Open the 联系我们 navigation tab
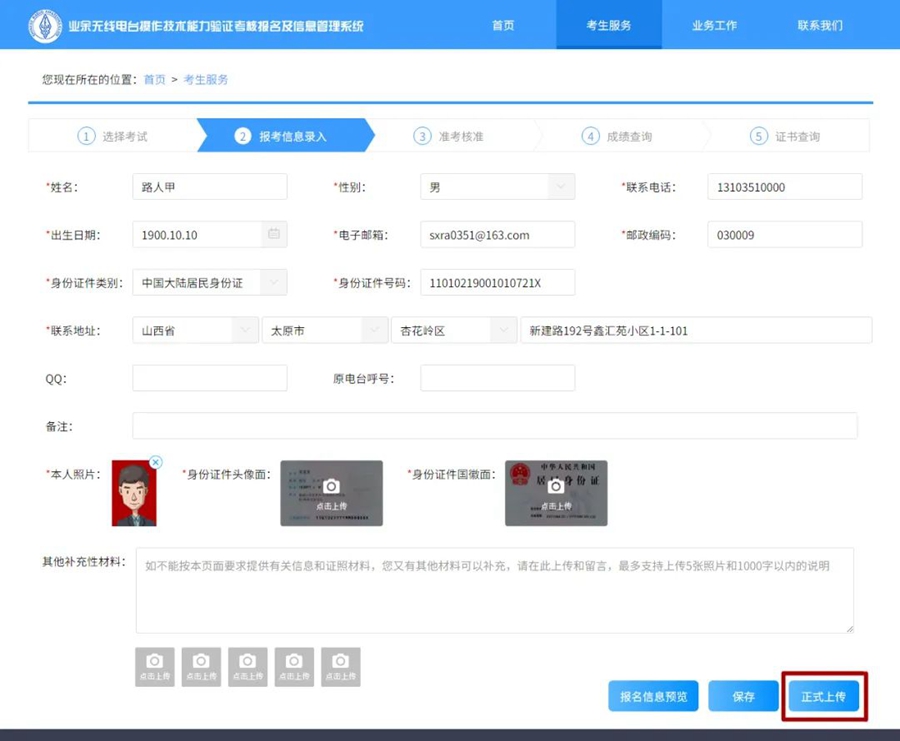Viewport: 900px width, 741px height. pos(820,25)
